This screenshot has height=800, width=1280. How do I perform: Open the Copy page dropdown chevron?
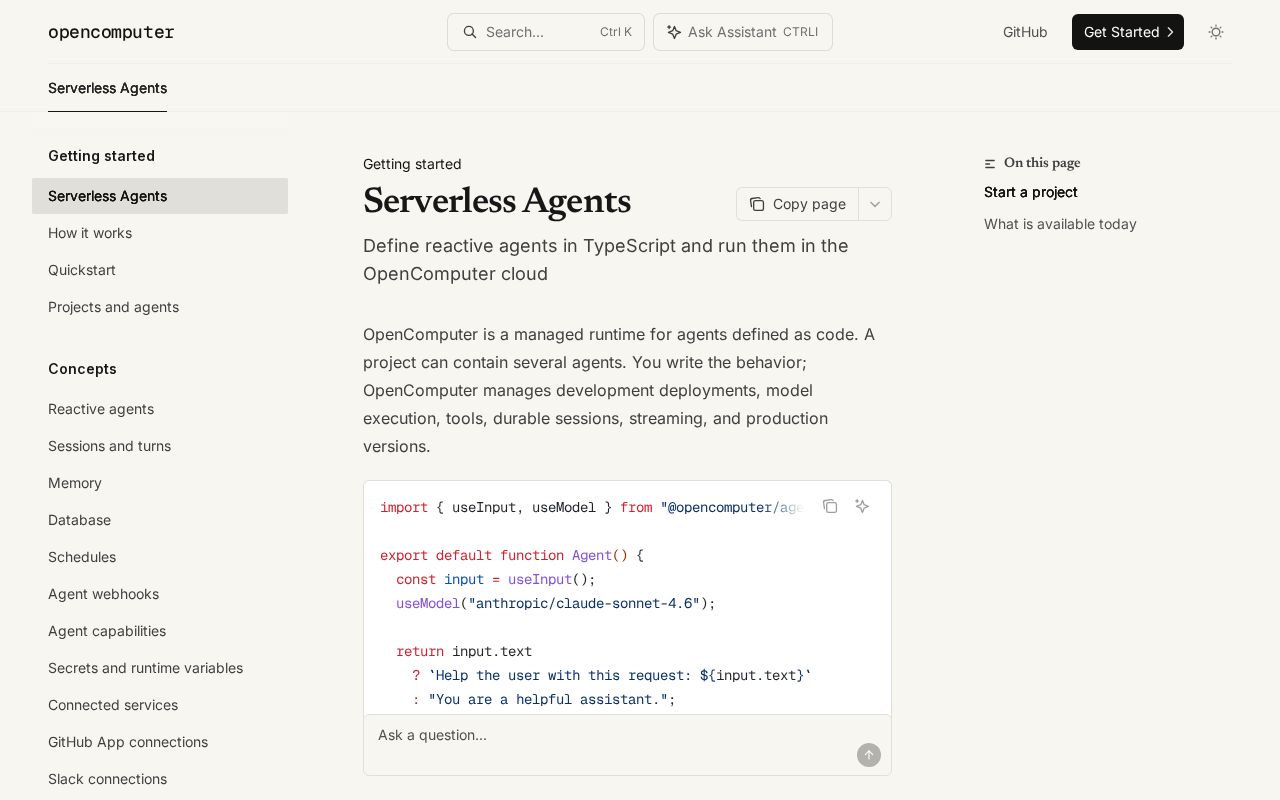(x=875, y=204)
